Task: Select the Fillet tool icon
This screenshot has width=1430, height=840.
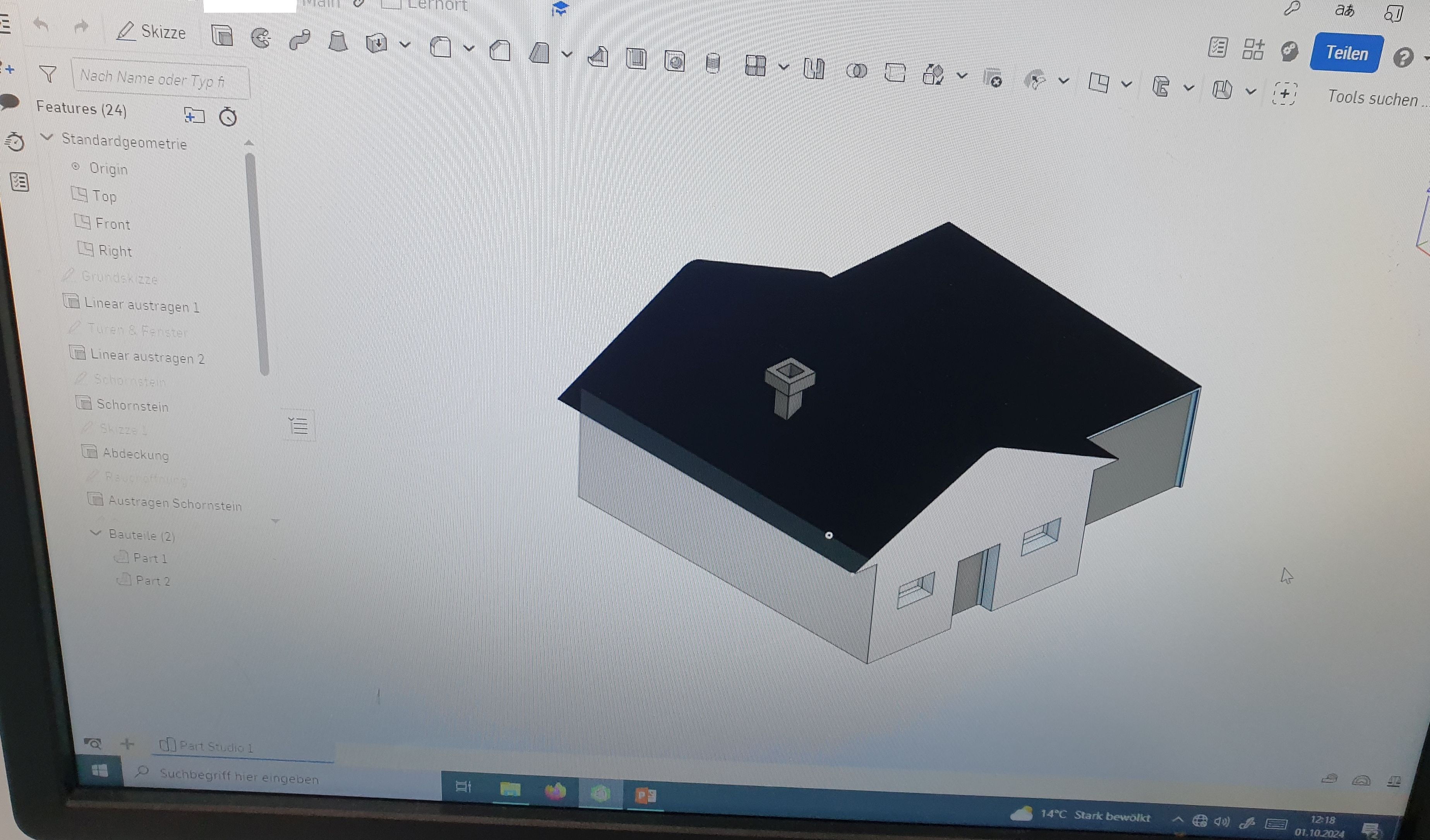Action: tap(441, 47)
